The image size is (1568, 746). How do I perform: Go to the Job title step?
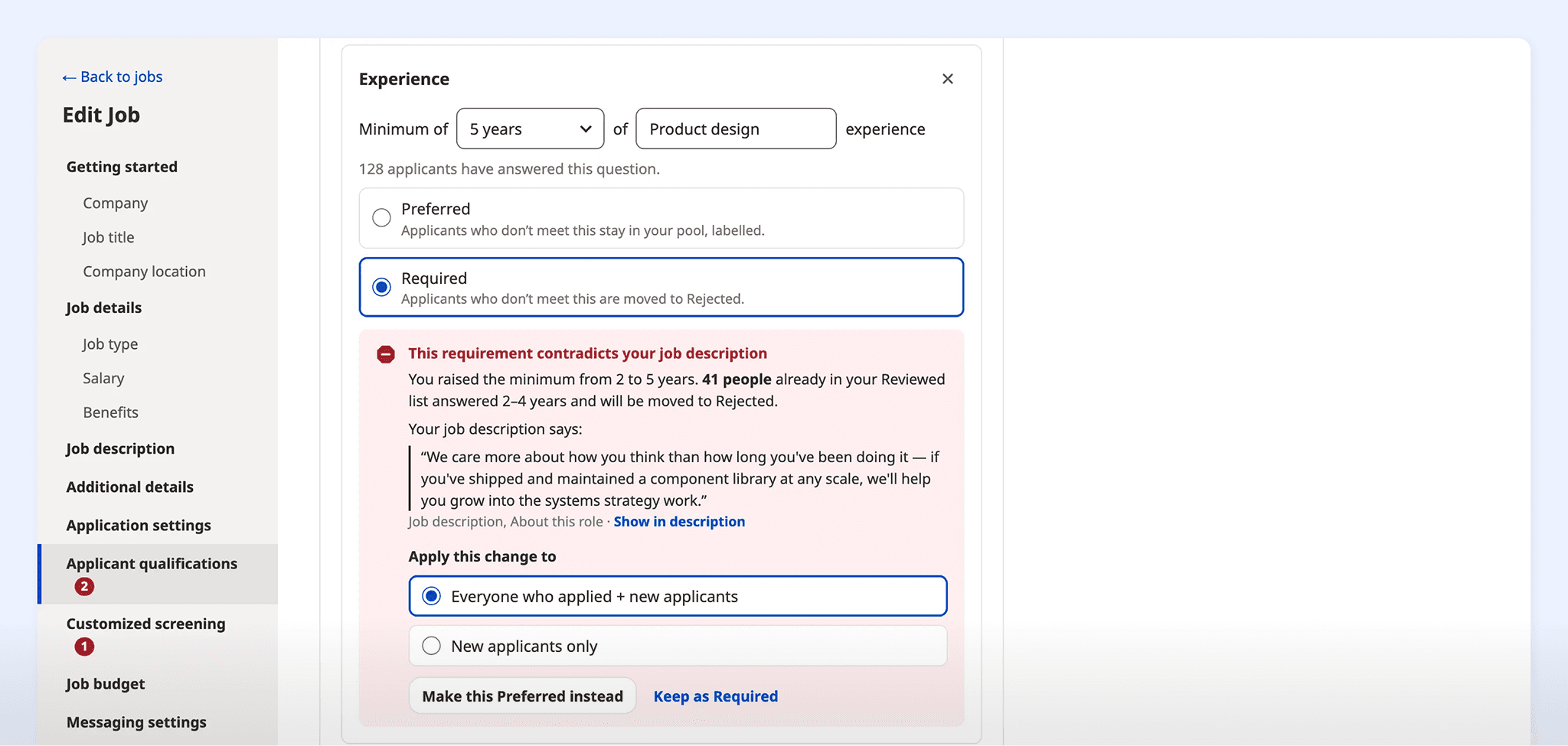coord(109,237)
